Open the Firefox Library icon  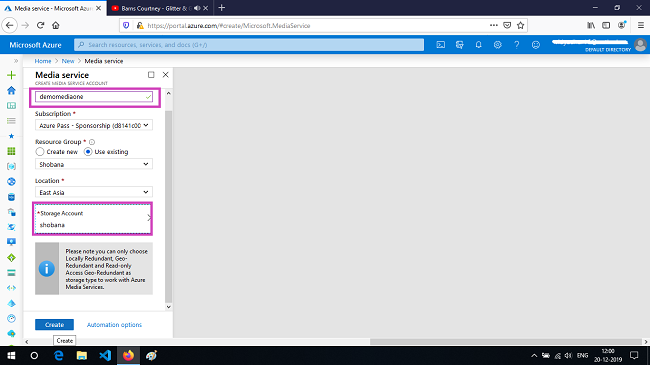(x=591, y=25)
